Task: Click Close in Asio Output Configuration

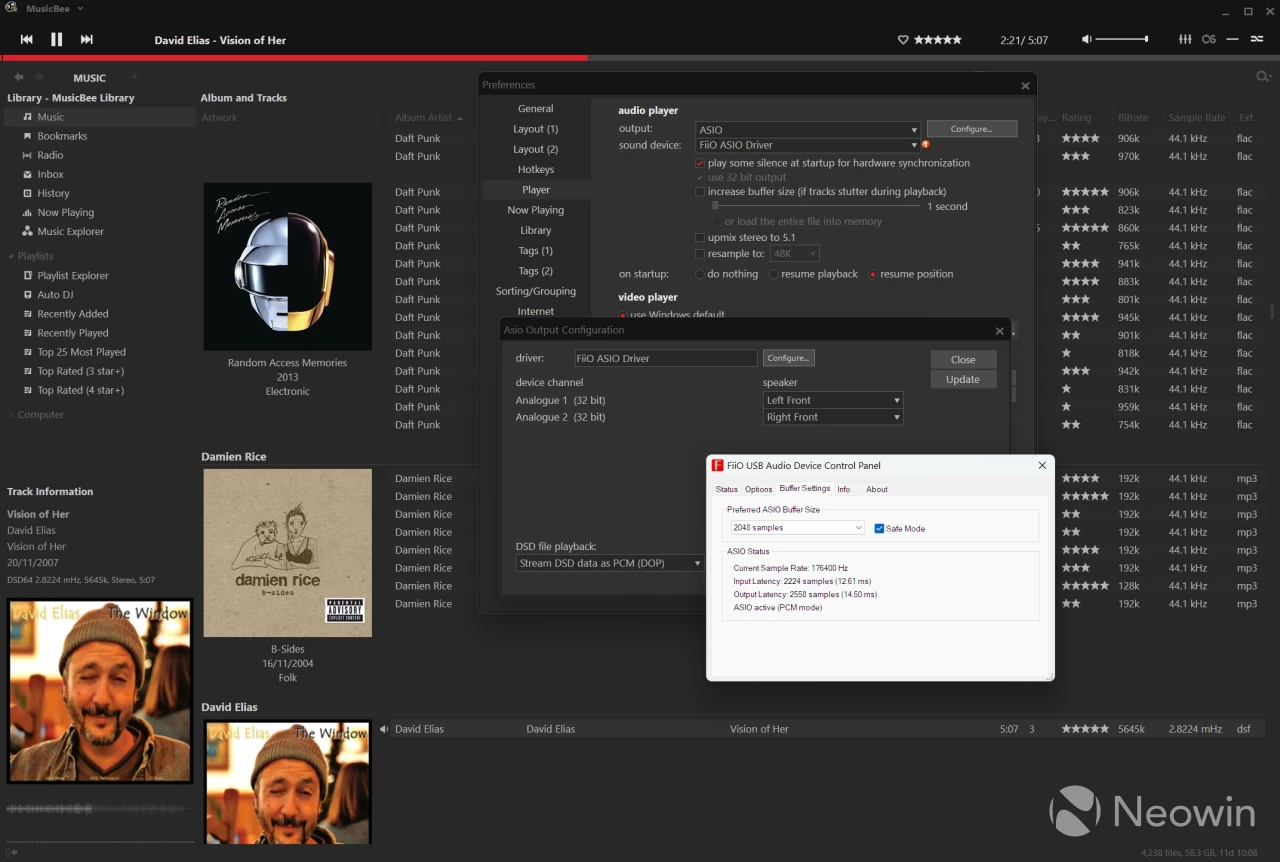Action: [963, 359]
